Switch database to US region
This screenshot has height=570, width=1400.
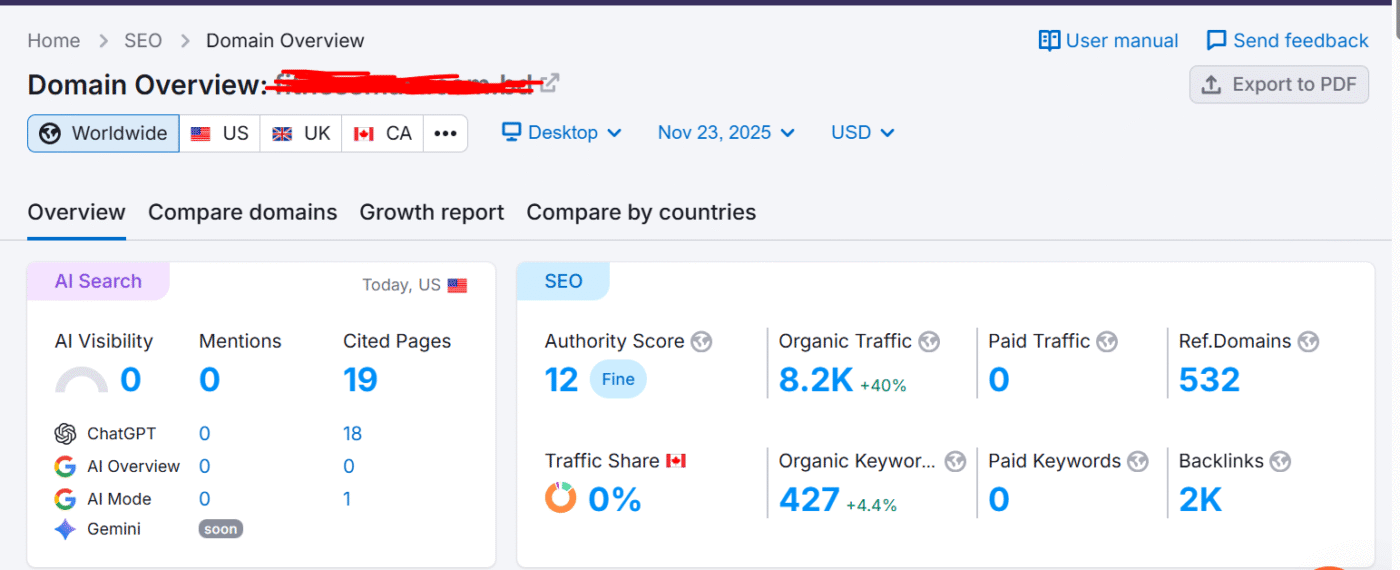(x=220, y=133)
